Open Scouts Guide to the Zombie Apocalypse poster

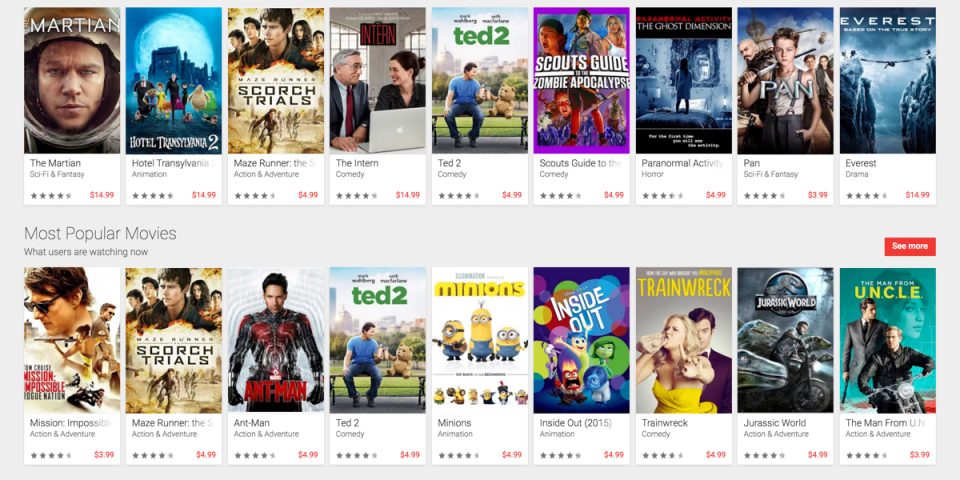[582, 80]
